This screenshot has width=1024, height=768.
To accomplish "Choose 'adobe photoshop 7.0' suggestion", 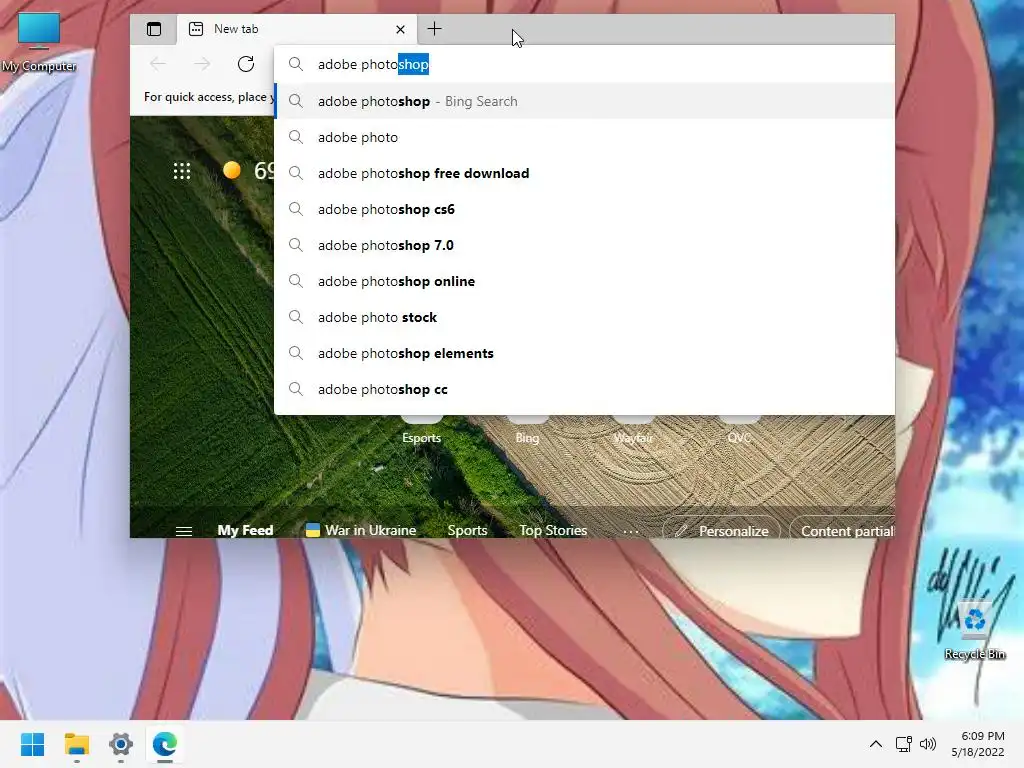I will pyautogui.click(x=584, y=245).
